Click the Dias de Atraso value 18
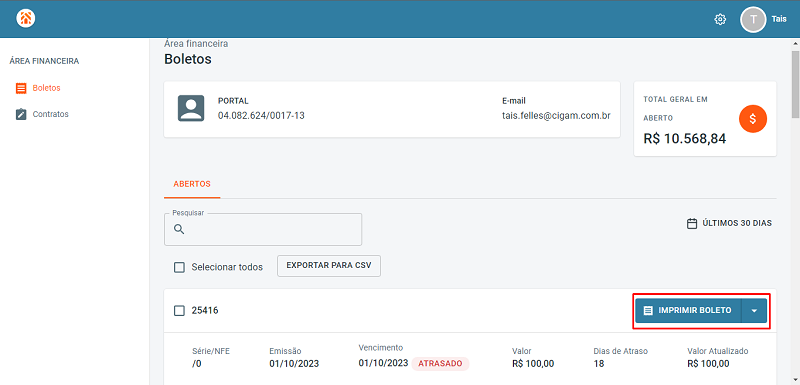This screenshot has width=800, height=385. point(599,364)
